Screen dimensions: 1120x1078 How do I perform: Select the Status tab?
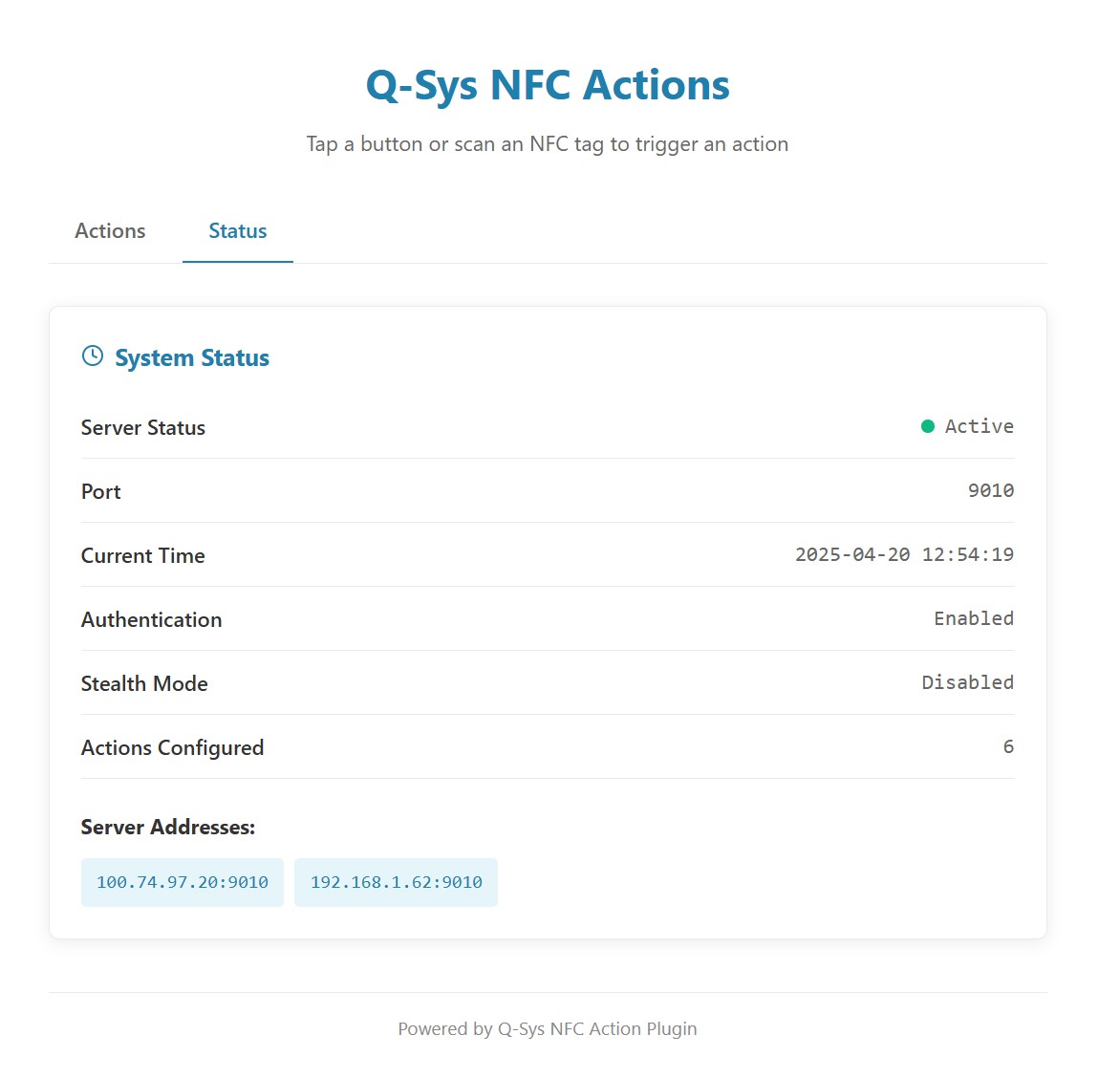coord(237,231)
